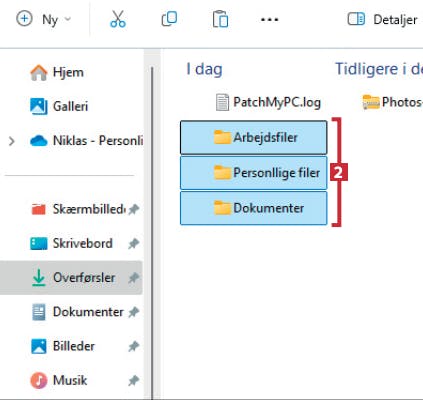
Task: Open the Dokumenter sidebar entry
Action: 78,312
